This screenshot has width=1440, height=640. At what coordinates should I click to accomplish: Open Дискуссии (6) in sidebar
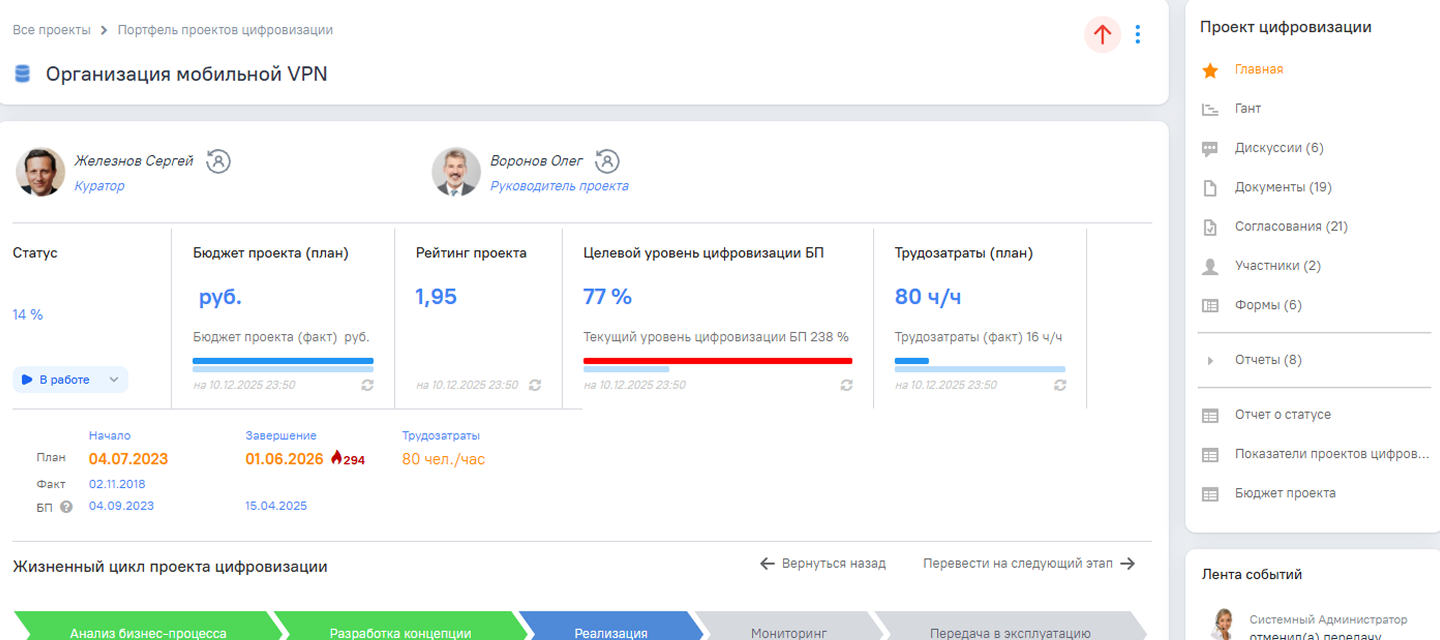coord(1278,148)
